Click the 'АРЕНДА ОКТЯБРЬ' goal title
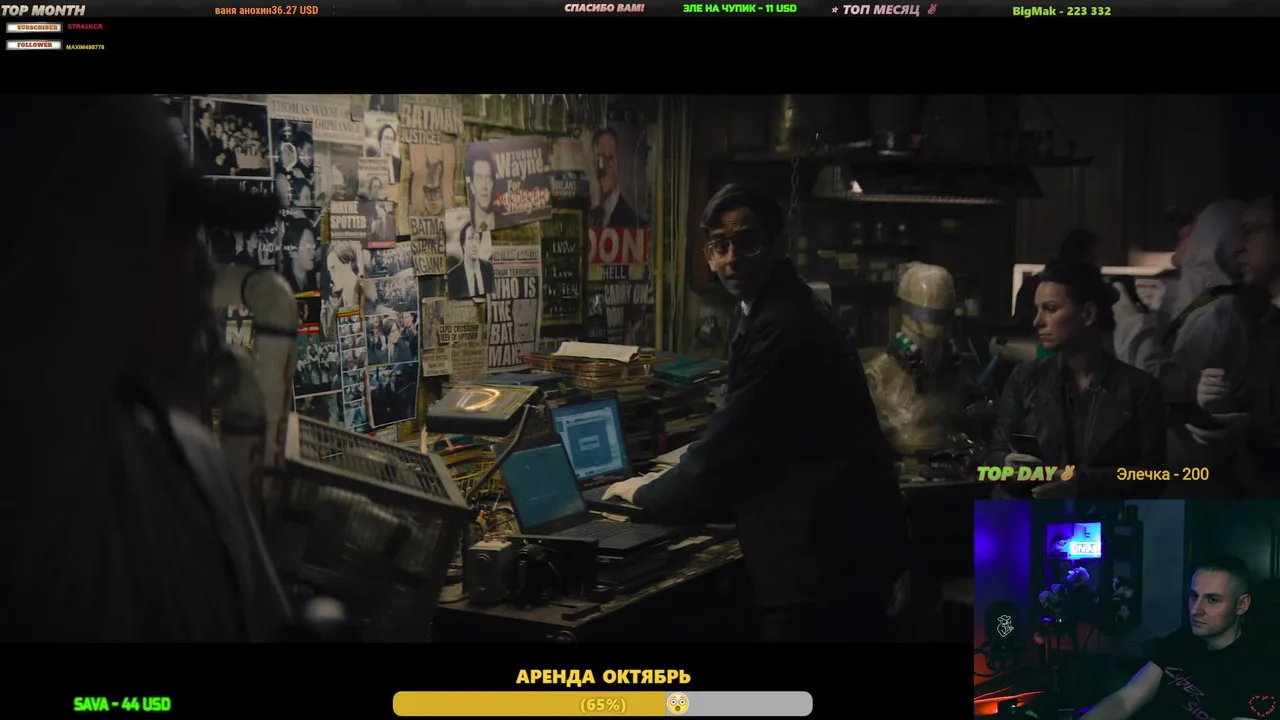1280x720 pixels. click(x=603, y=677)
